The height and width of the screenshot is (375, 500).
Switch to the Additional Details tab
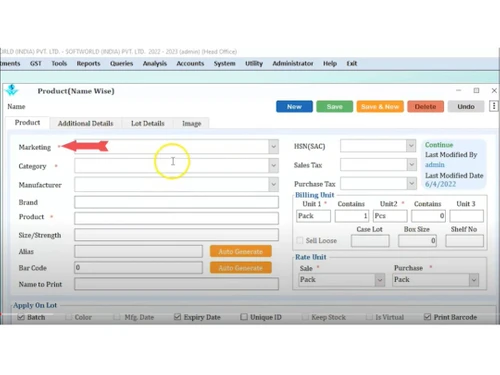(86, 123)
